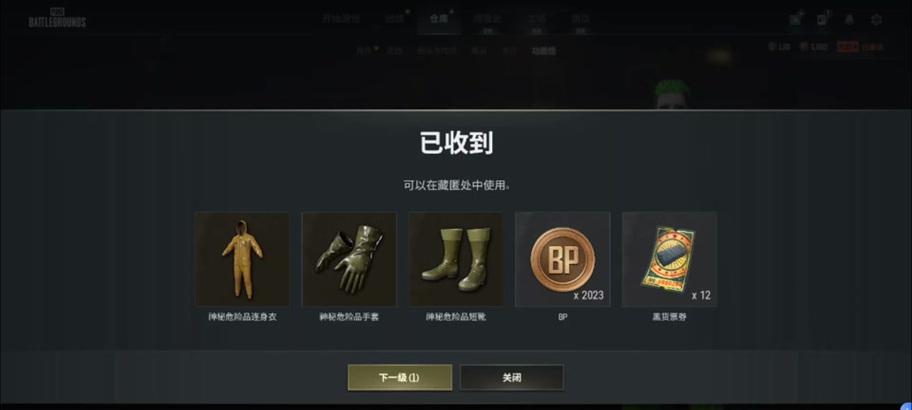Click the BP coin reward icon

[562, 259]
